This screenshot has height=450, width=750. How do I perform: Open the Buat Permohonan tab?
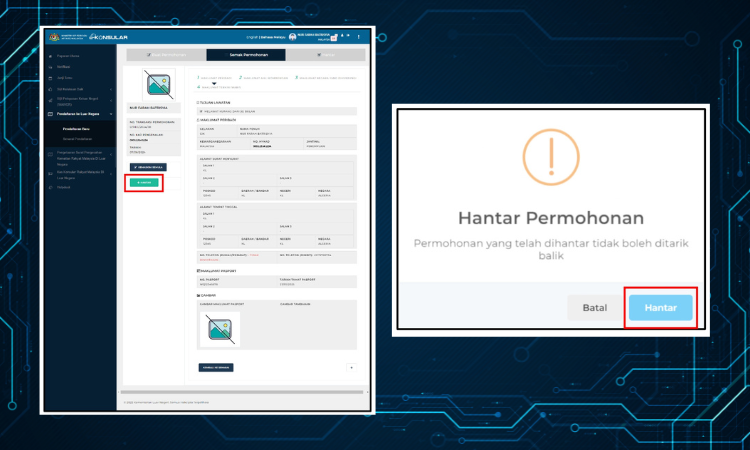pos(166,55)
